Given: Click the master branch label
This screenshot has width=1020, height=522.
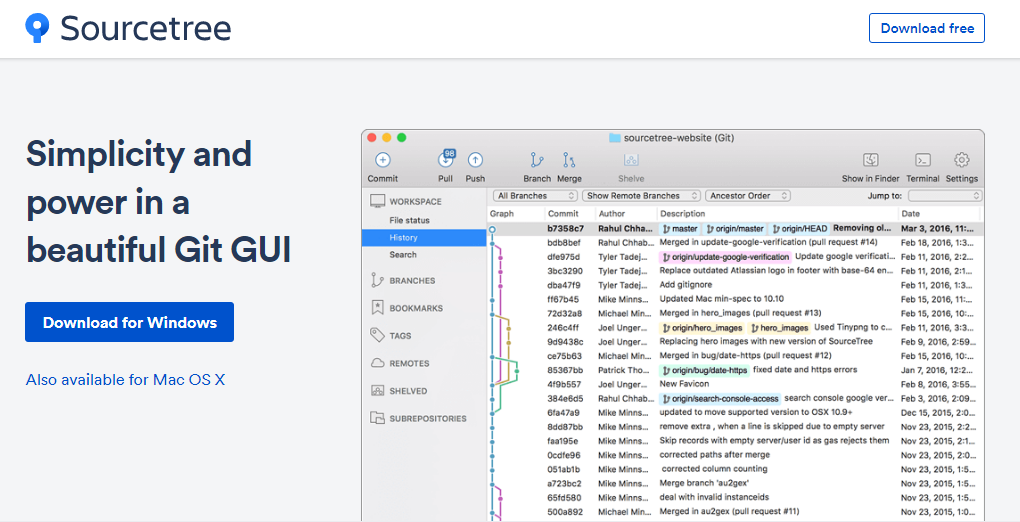Looking at the screenshot, I should [679, 229].
